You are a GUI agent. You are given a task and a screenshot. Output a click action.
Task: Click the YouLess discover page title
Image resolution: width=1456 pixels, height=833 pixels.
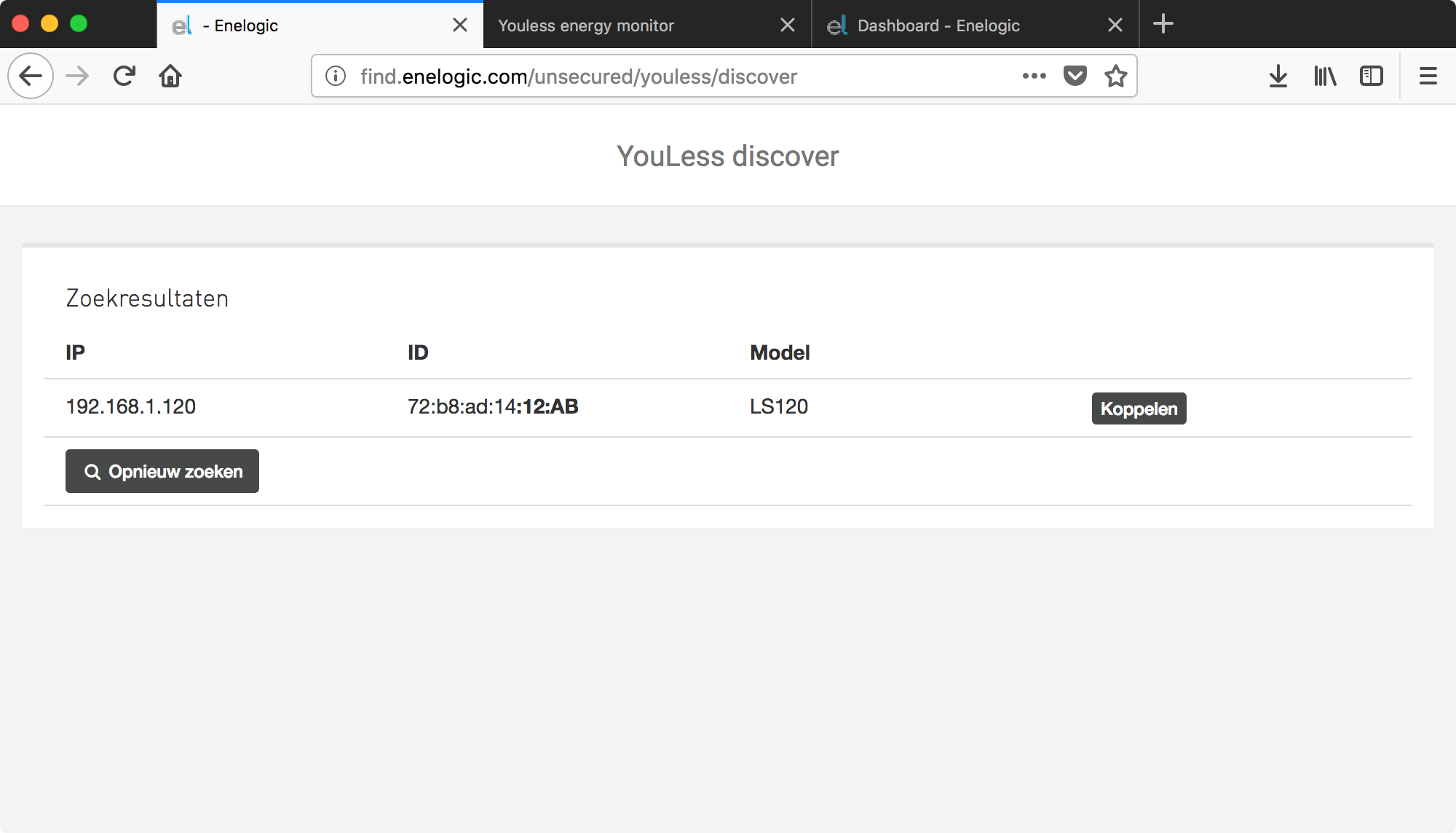[728, 156]
